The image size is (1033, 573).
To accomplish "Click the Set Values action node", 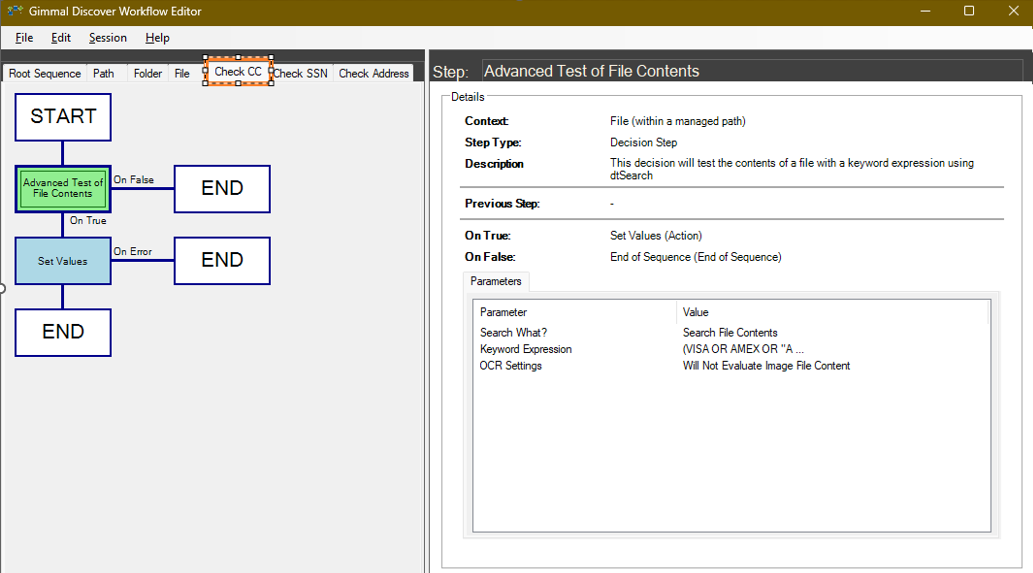I will pyautogui.click(x=63, y=261).
